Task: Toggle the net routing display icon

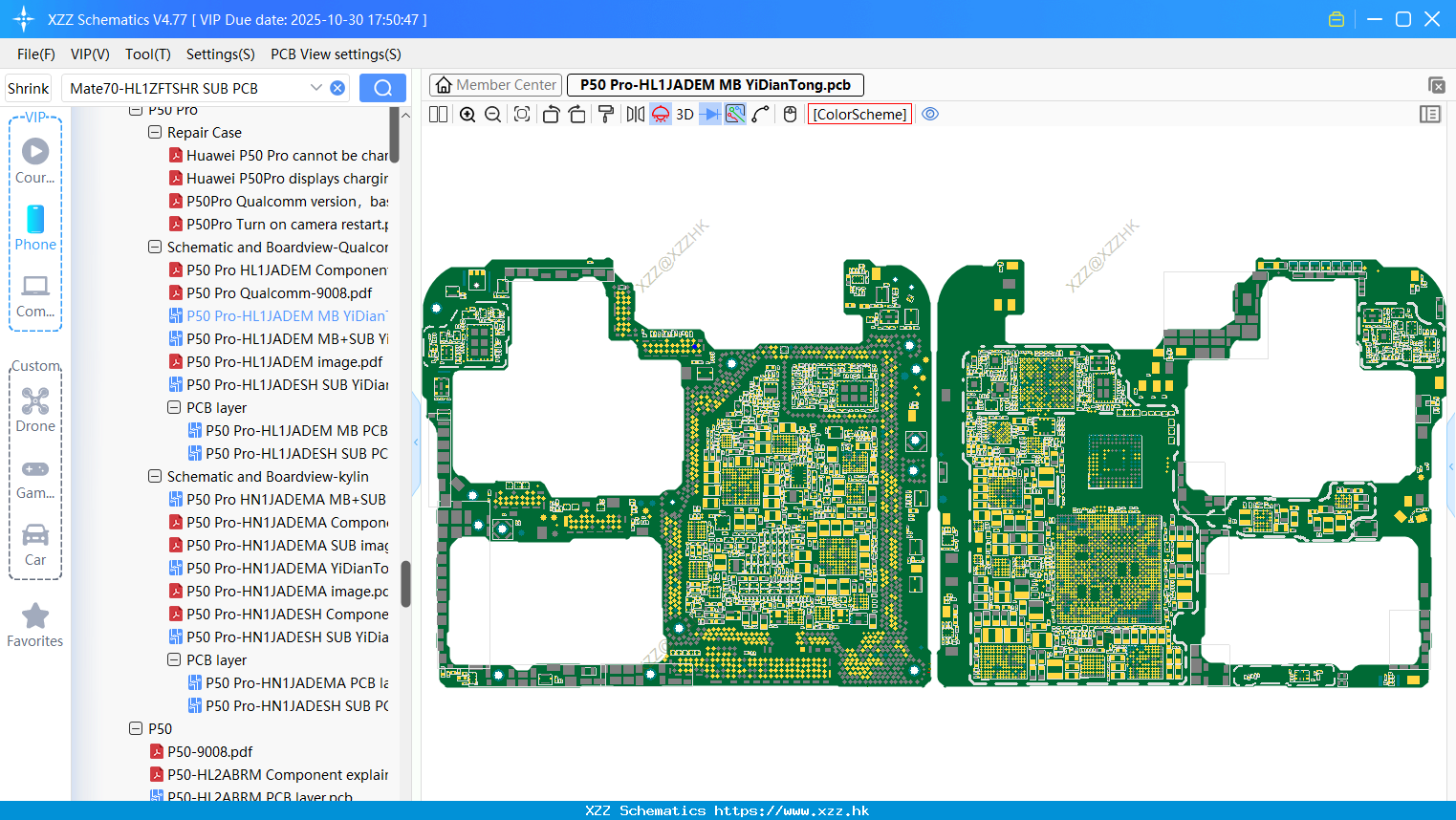Action: pyautogui.click(x=735, y=115)
